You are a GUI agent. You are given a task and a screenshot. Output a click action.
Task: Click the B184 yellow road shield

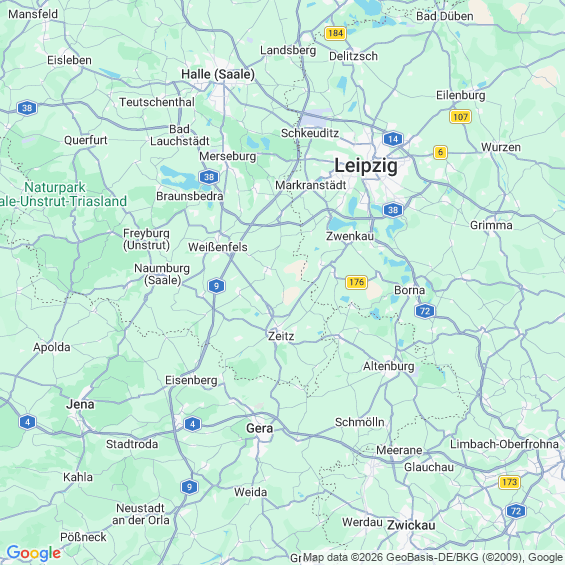[335, 34]
